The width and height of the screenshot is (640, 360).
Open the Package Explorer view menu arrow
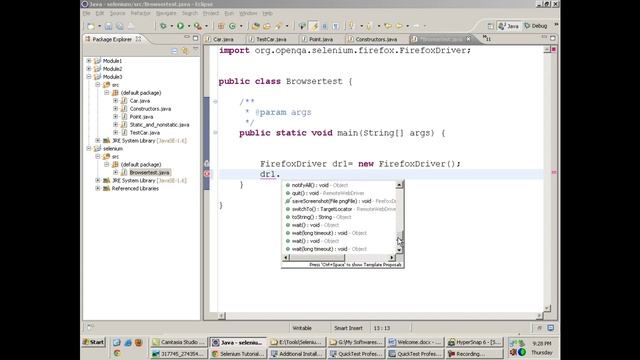pyautogui.click(x=196, y=50)
